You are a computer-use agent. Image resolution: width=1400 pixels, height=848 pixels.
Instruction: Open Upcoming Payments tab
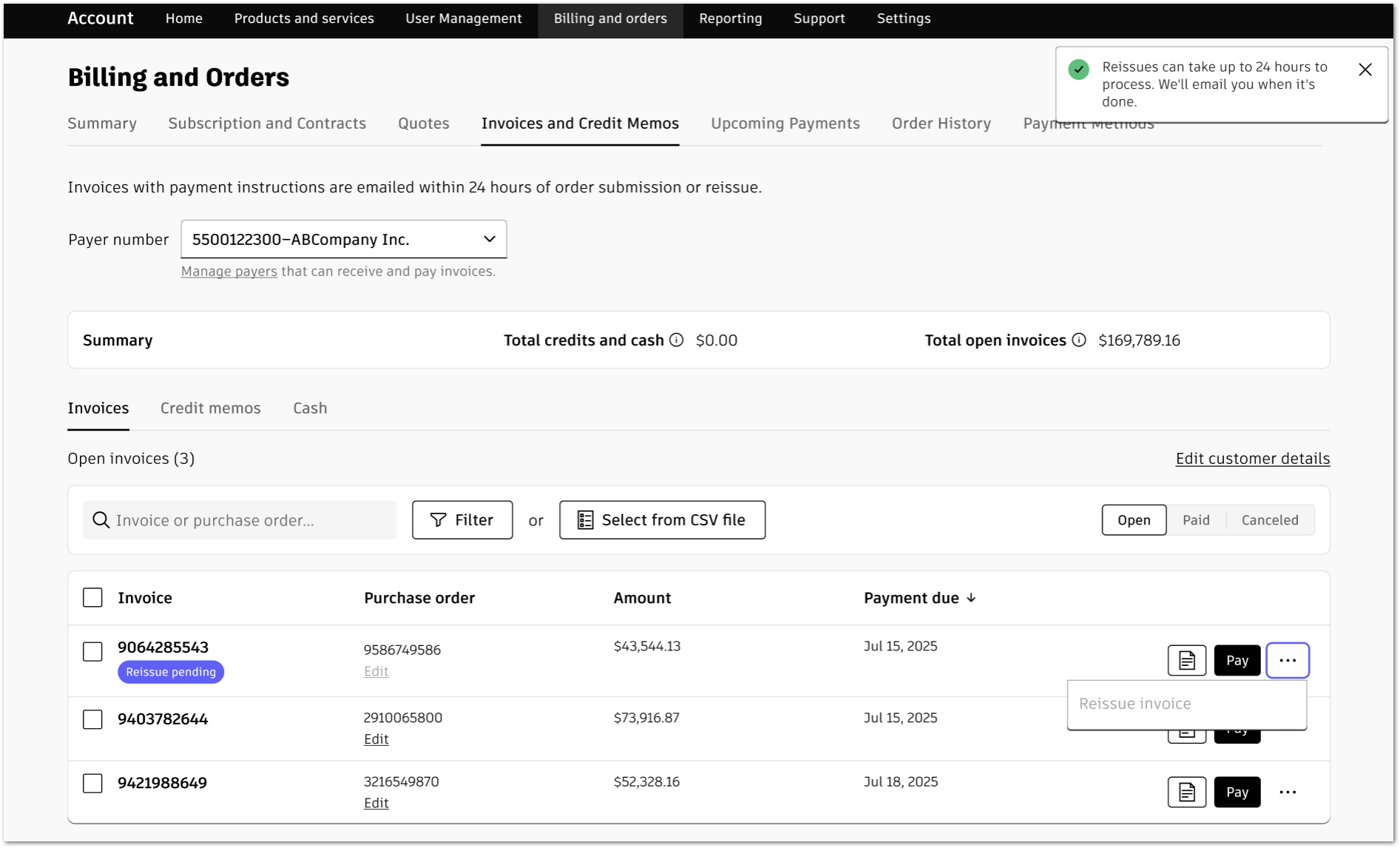coord(785,123)
